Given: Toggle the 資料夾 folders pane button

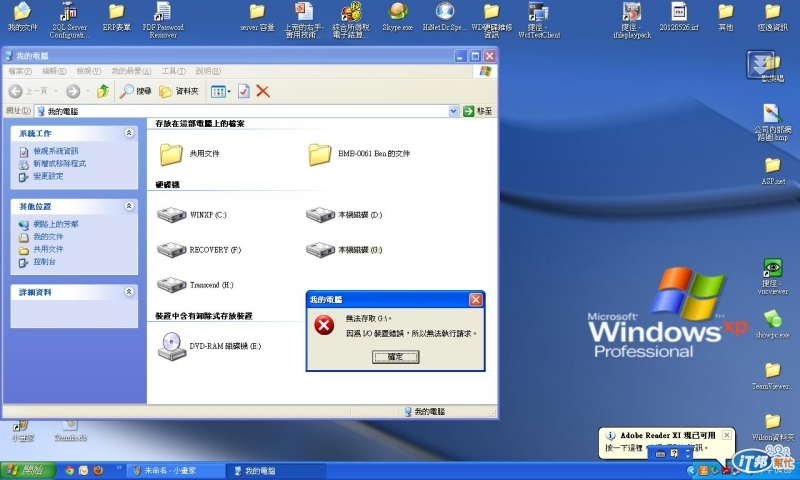Looking at the screenshot, I should click(179, 91).
